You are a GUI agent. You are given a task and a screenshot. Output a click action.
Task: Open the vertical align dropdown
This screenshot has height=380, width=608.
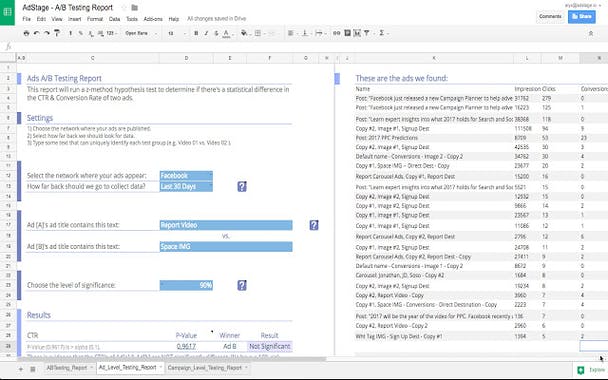coord(306,33)
